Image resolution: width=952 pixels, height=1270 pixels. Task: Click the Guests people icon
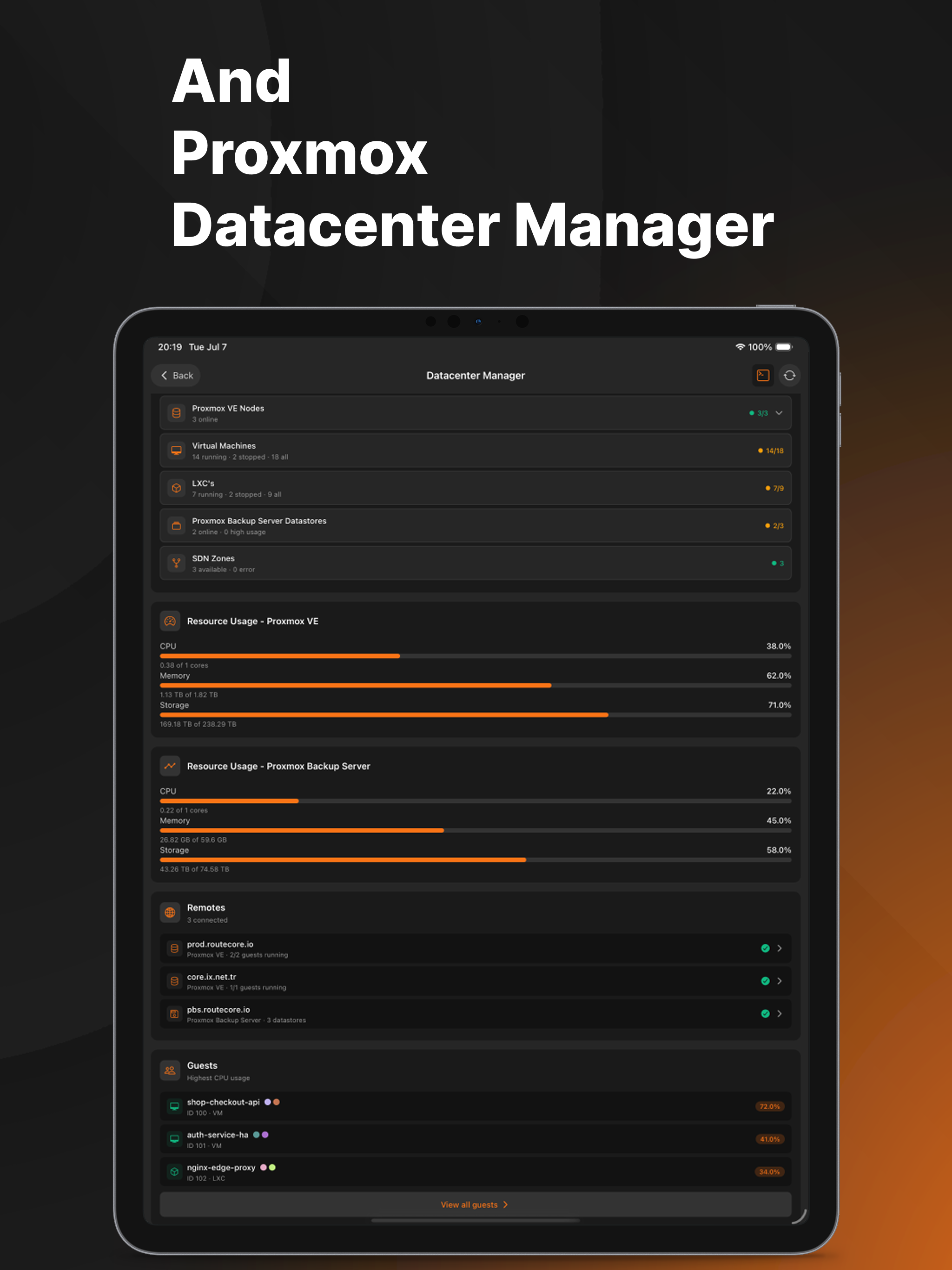(170, 1070)
